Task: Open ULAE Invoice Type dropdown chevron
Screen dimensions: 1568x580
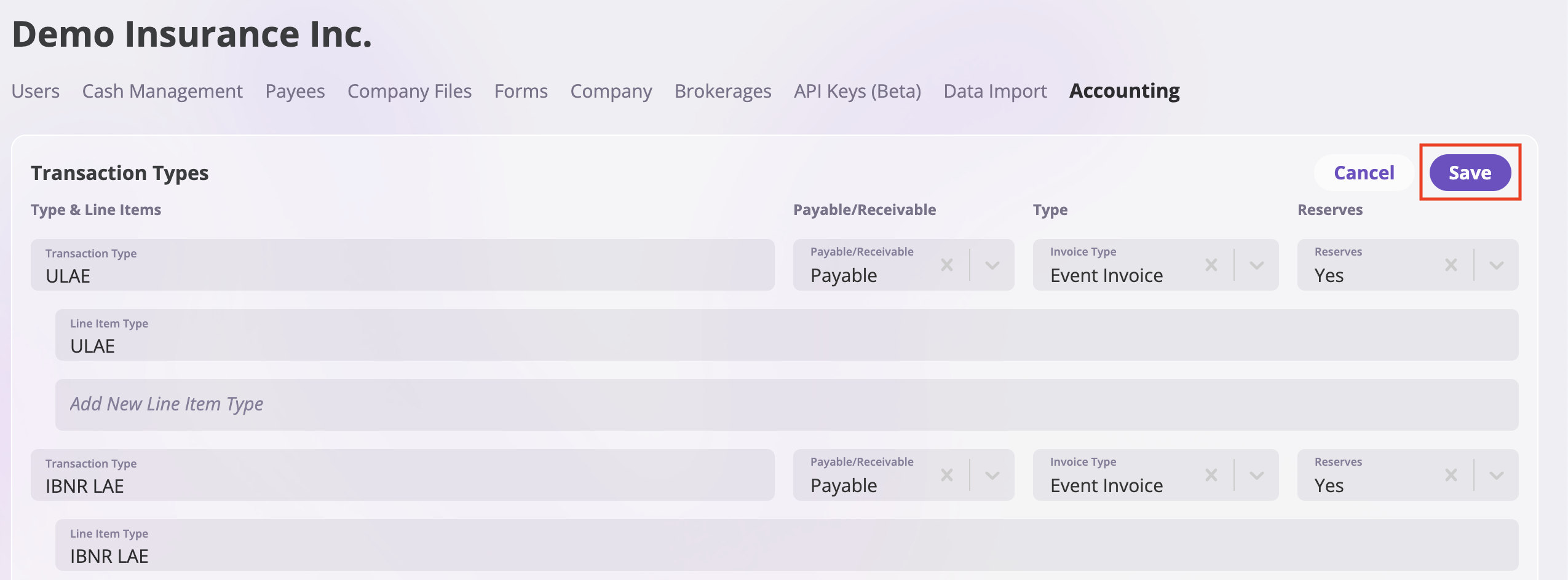Action: pyautogui.click(x=1256, y=265)
